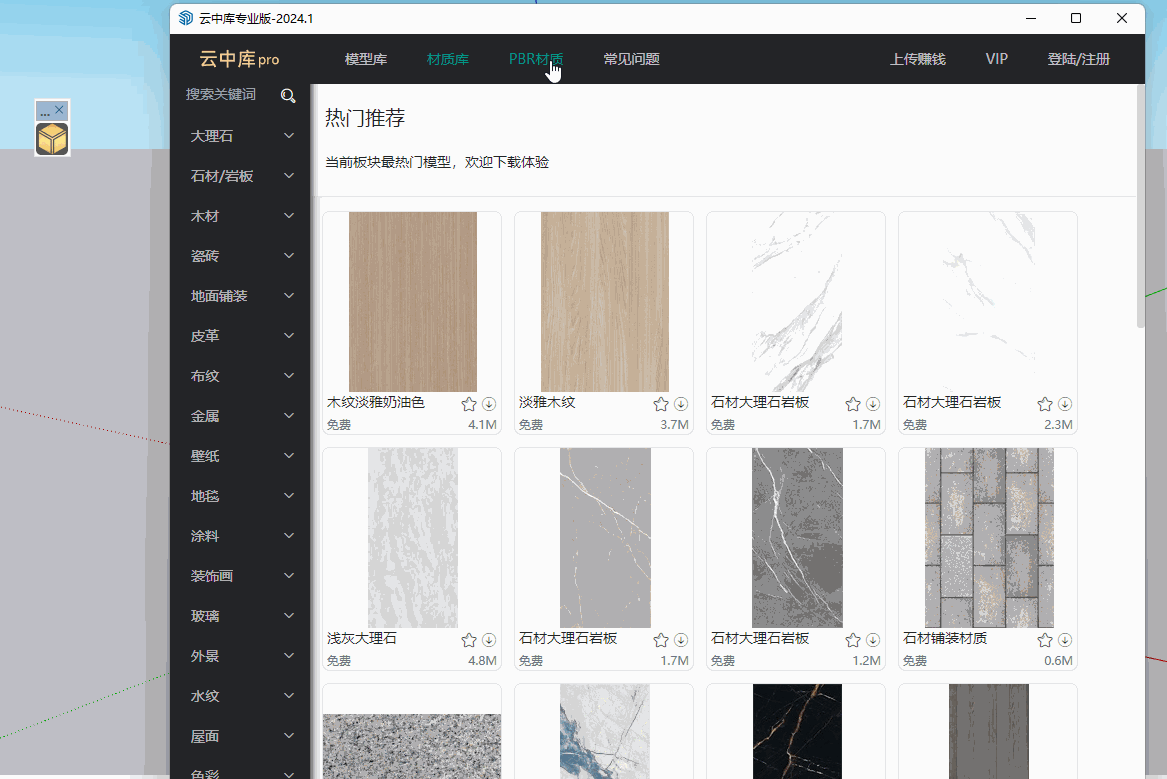Click download icon for 石材铺装材质
The image size is (1167, 779).
click(x=1065, y=640)
